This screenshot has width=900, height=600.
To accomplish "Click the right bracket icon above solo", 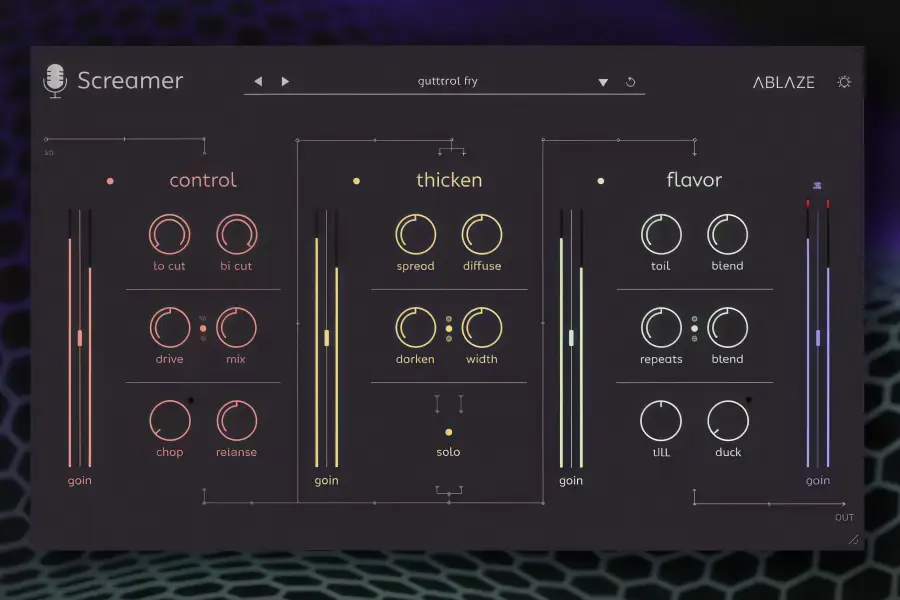I will pos(461,404).
